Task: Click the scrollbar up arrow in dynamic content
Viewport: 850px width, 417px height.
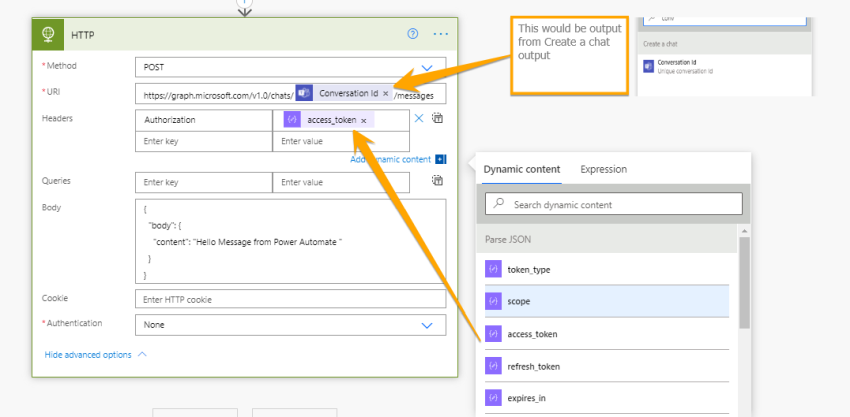Action: [744, 231]
